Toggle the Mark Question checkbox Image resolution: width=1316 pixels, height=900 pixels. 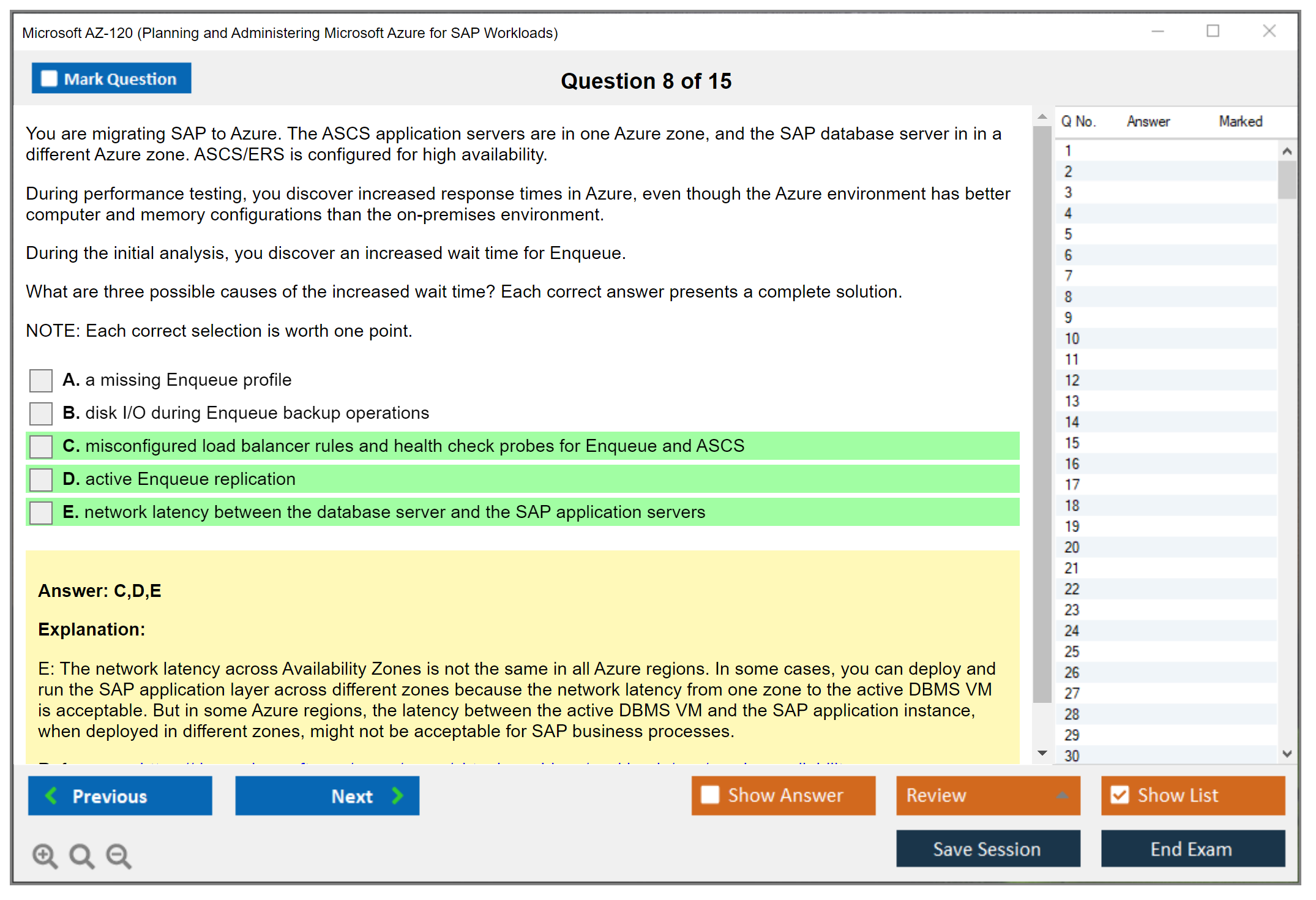click(49, 79)
